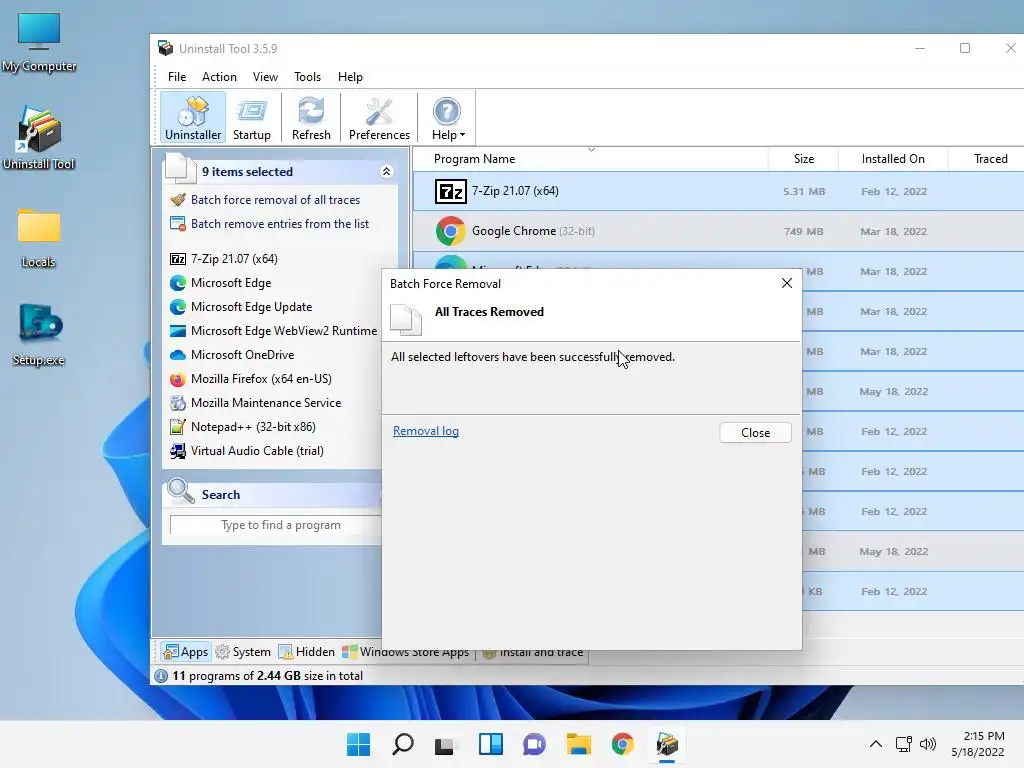1024x768 pixels.
Task: Click the 749 MB size cell
Action: [803, 231]
